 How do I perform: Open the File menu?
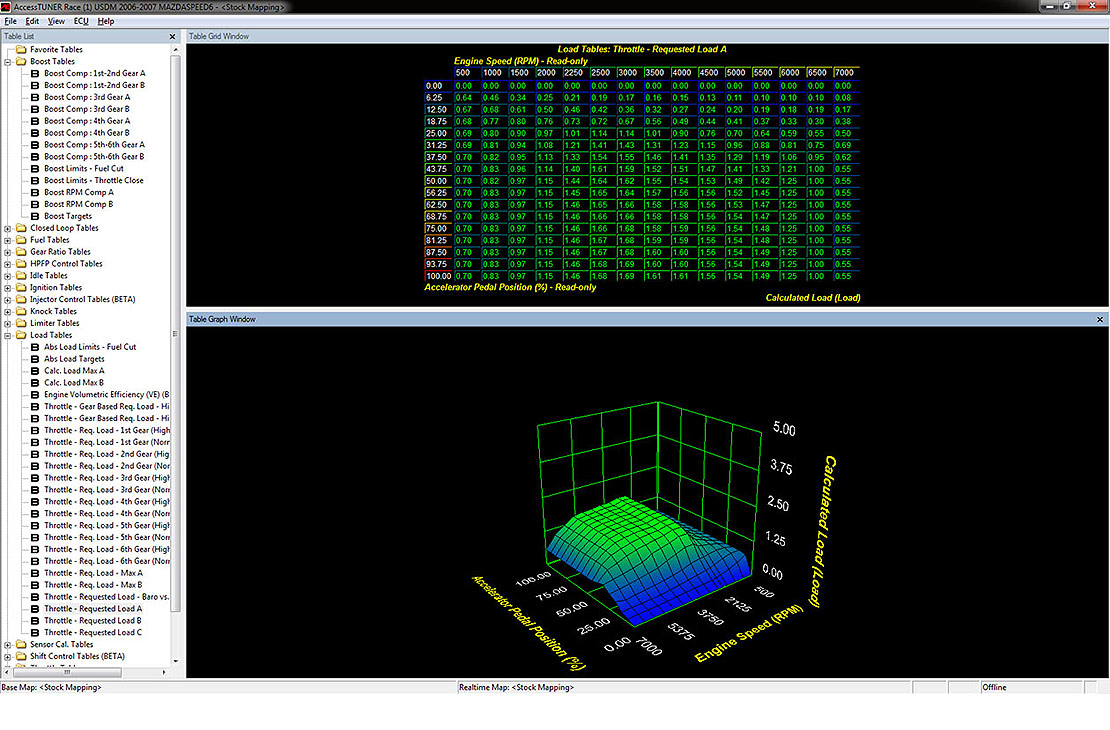tap(10, 21)
